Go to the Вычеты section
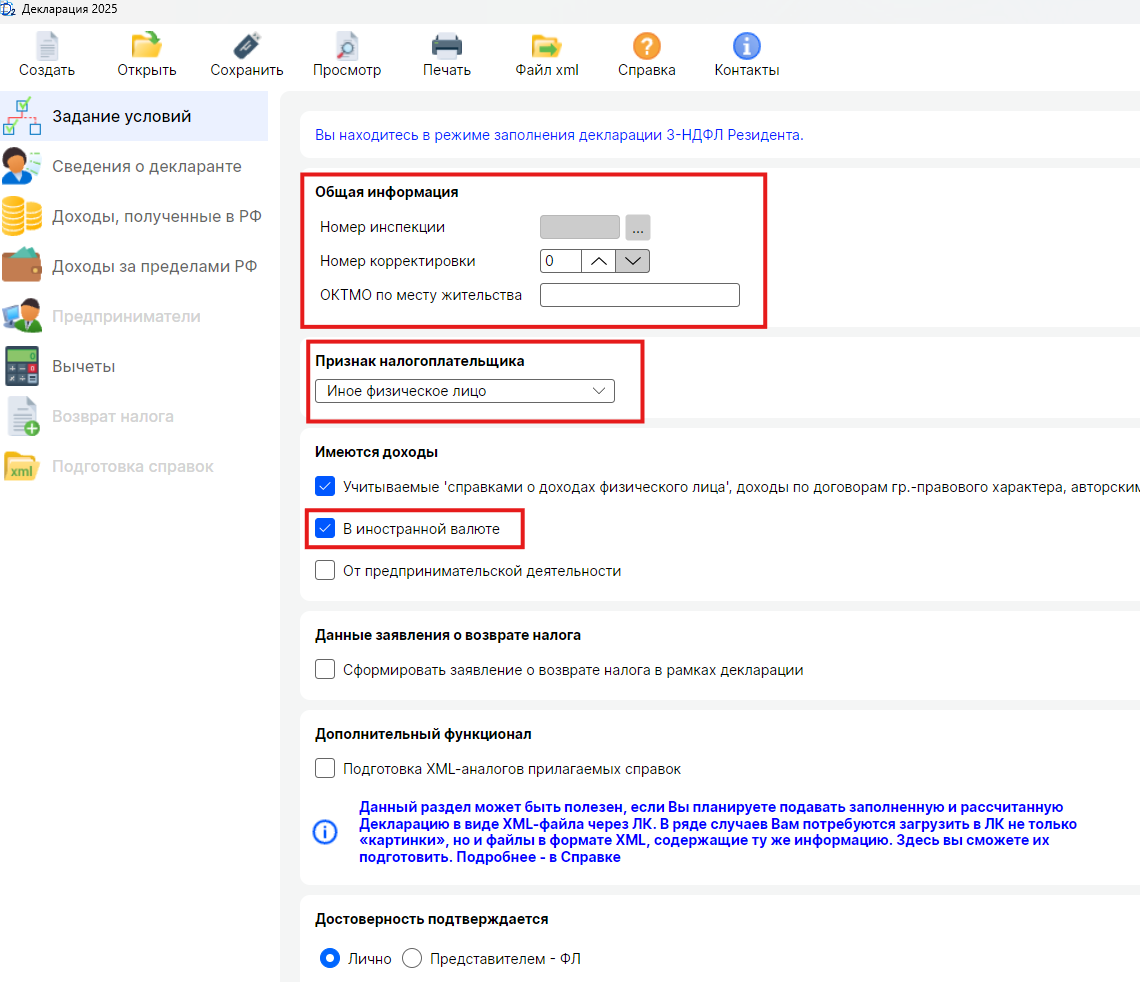Screen dimensions: 1140x982 [84, 367]
